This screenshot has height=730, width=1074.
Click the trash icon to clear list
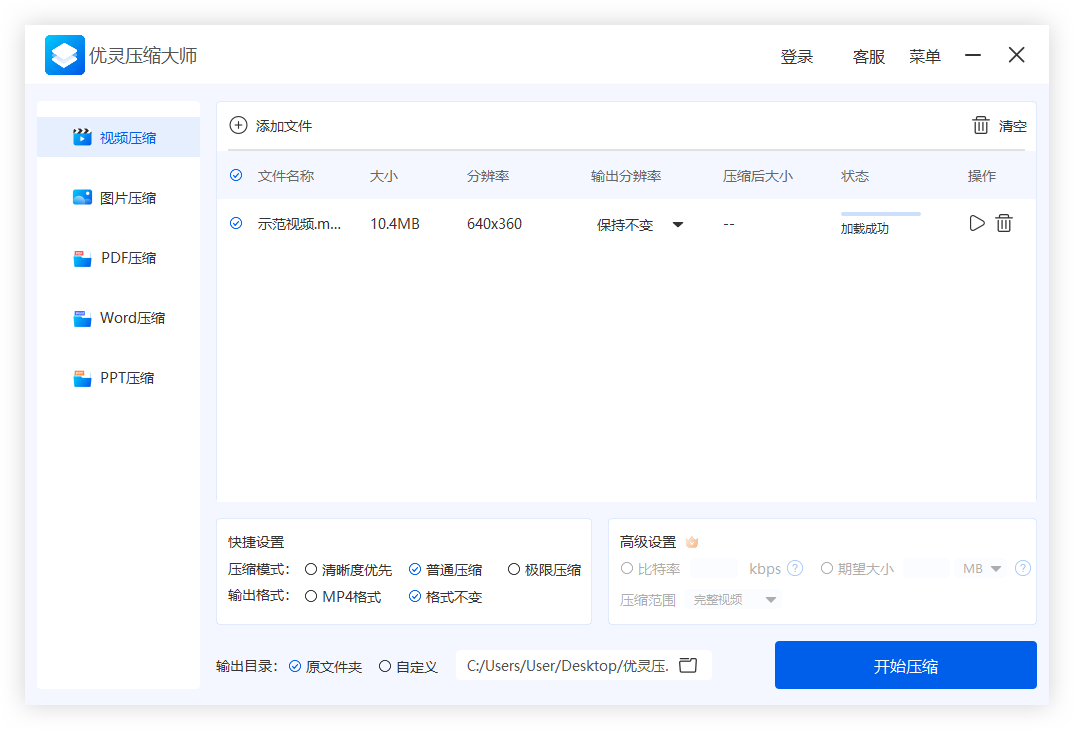click(x=981, y=125)
